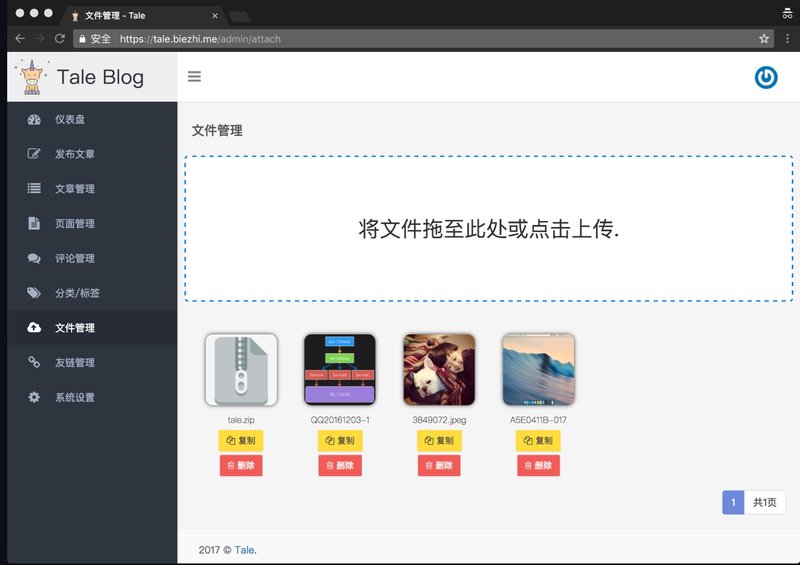The height and width of the screenshot is (565, 800).
Task: Open the A5E0411B-017 wave thumbnail
Action: [538, 370]
